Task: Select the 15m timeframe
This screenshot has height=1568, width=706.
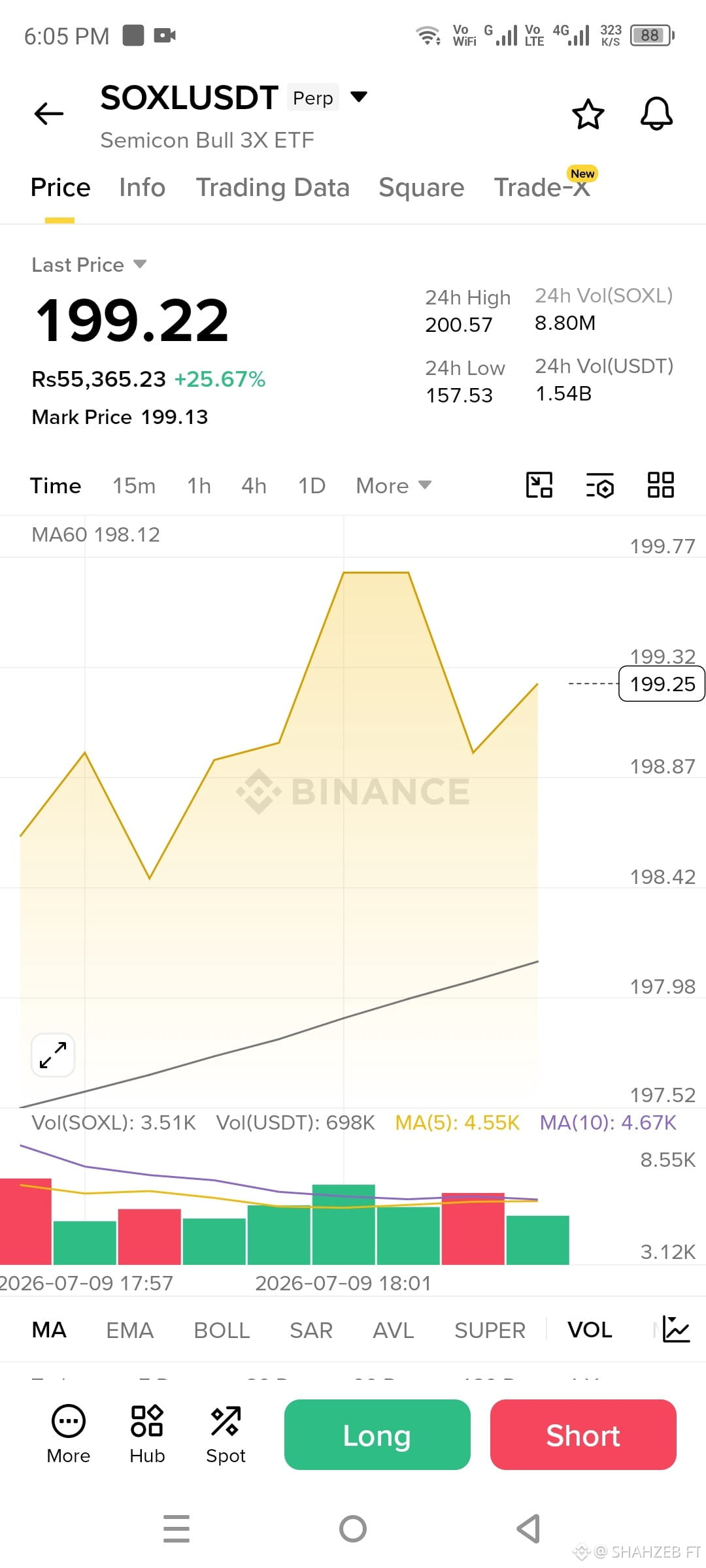Action: [x=134, y=485]
